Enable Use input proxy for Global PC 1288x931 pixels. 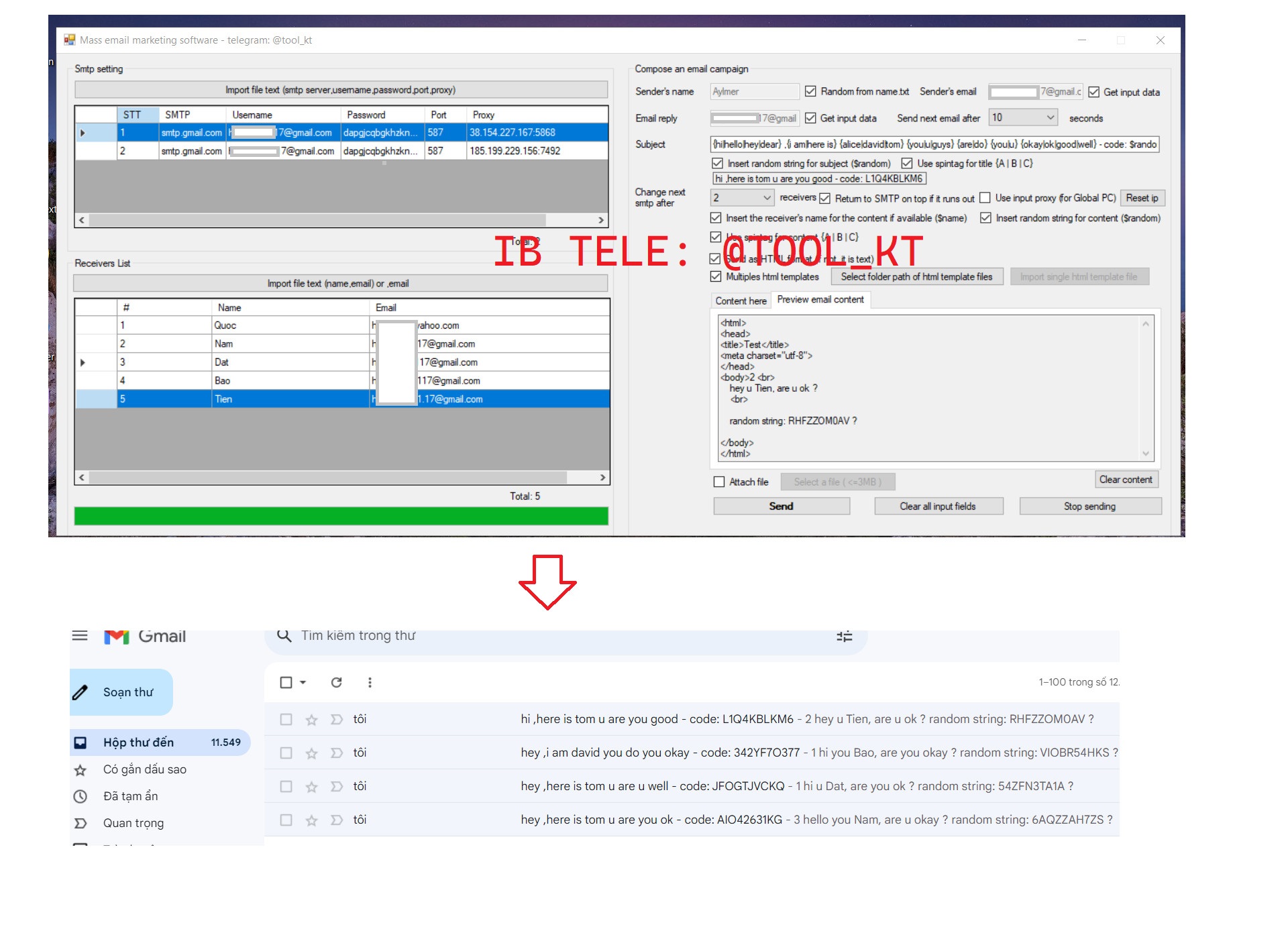click(985, 198)
